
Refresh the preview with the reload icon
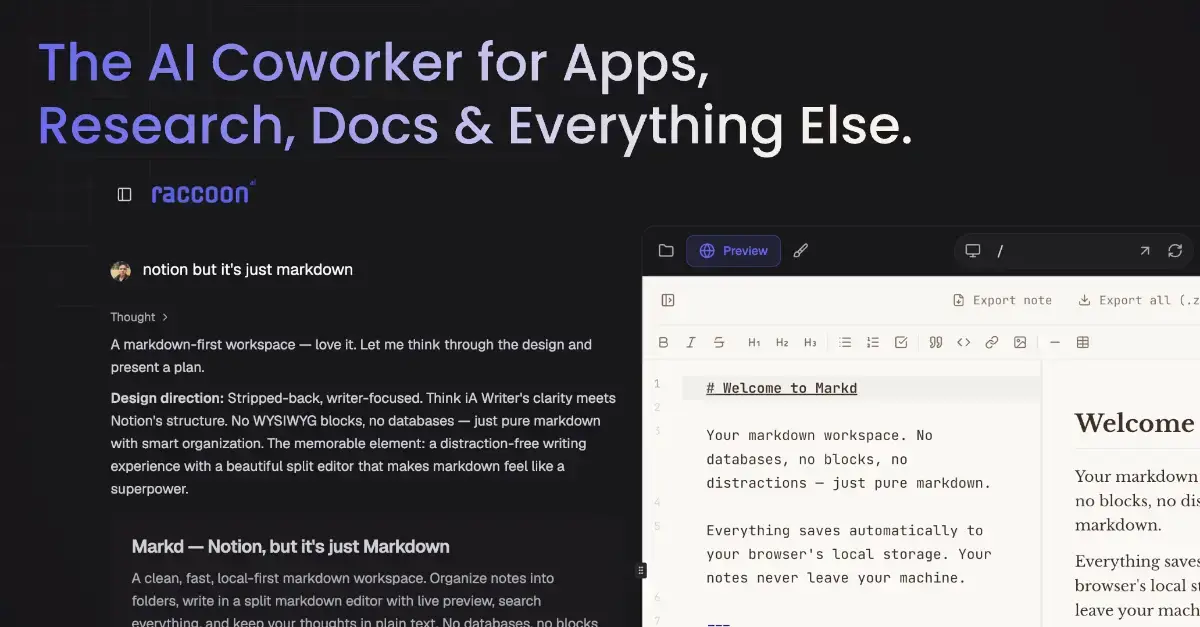point(1175,251)
